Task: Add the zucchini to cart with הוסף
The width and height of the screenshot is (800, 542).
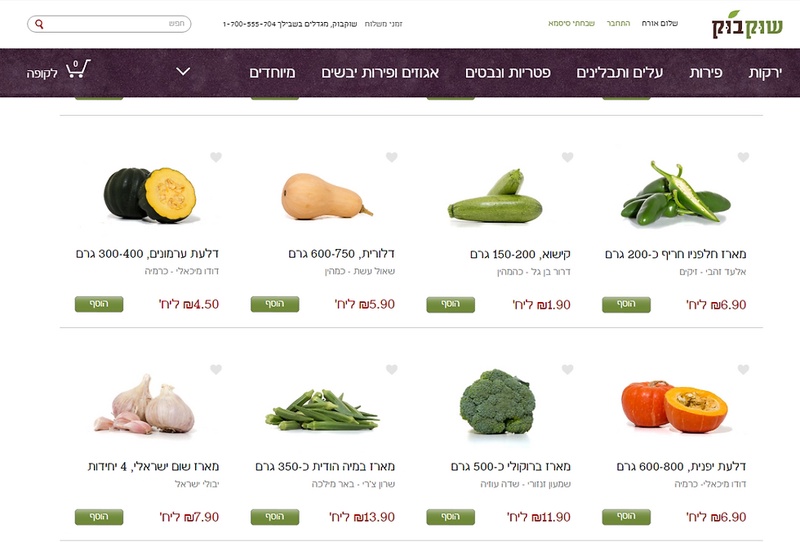Action: [x=451, y=304]
